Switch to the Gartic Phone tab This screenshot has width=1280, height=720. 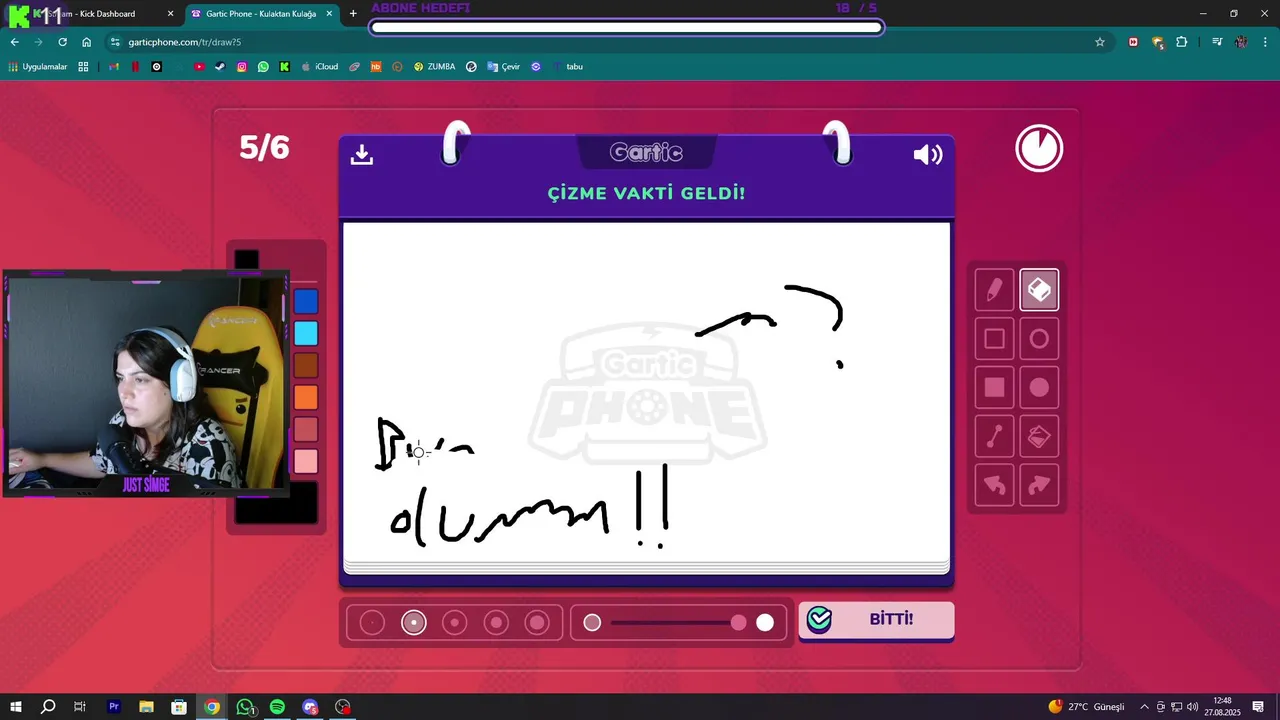click(261, 14)
